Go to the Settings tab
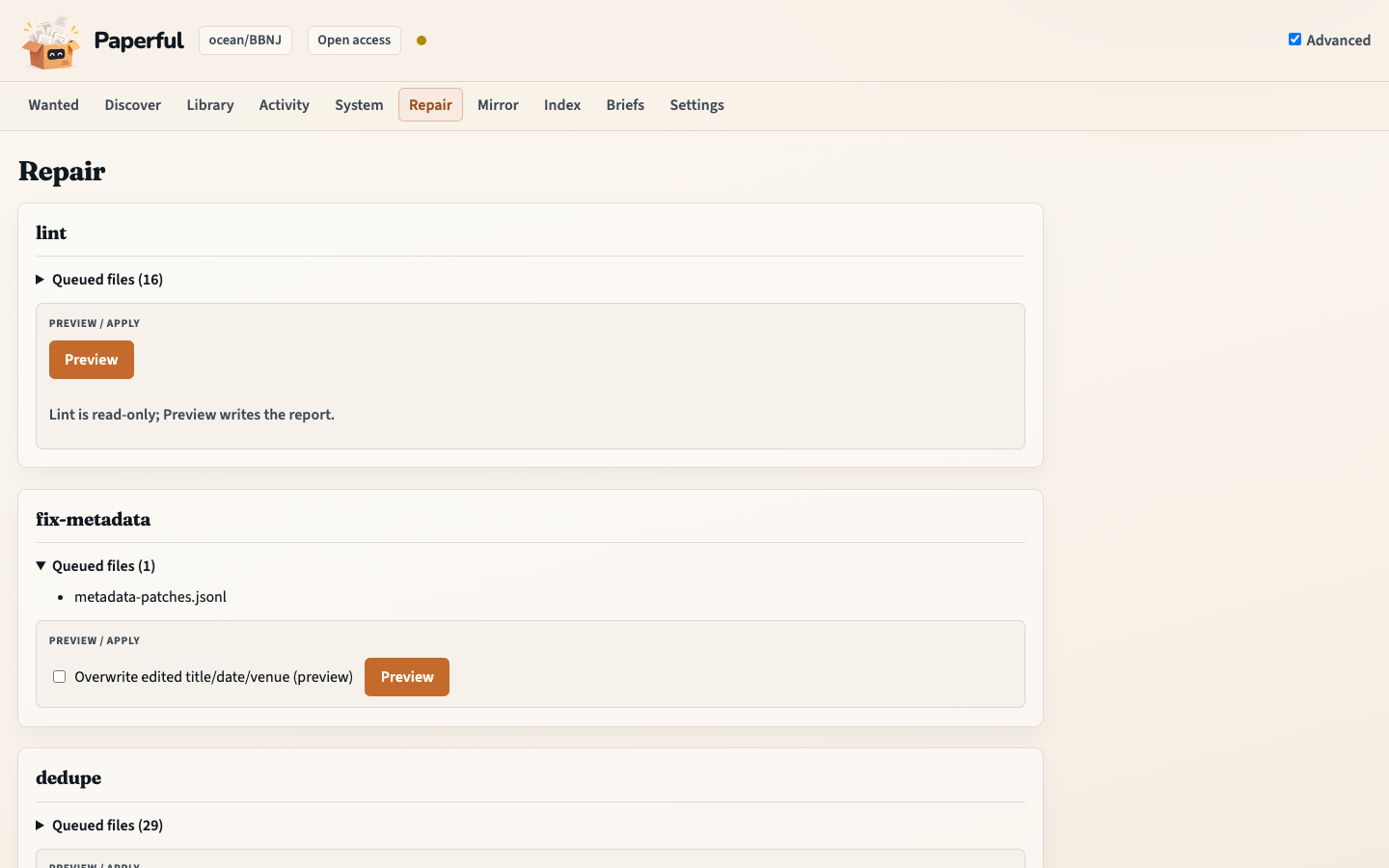This screenshot has height=868, width=1389. pyautogui.click(x=697, y=105)
